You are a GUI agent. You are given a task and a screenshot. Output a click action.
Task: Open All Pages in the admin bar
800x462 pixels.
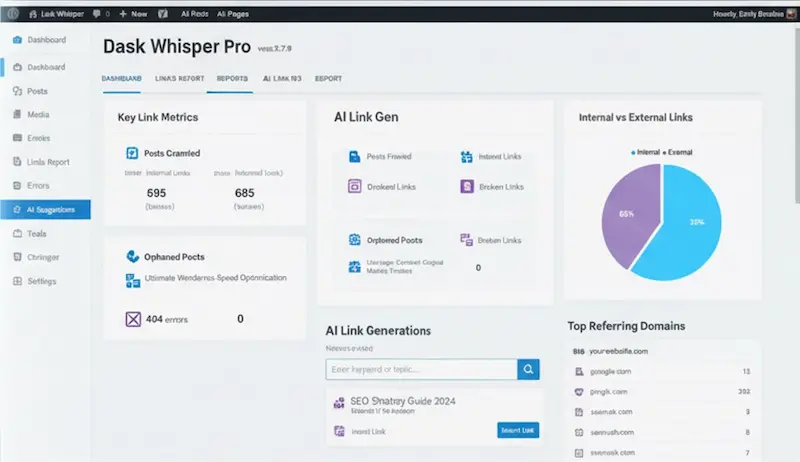pos(233,14)
